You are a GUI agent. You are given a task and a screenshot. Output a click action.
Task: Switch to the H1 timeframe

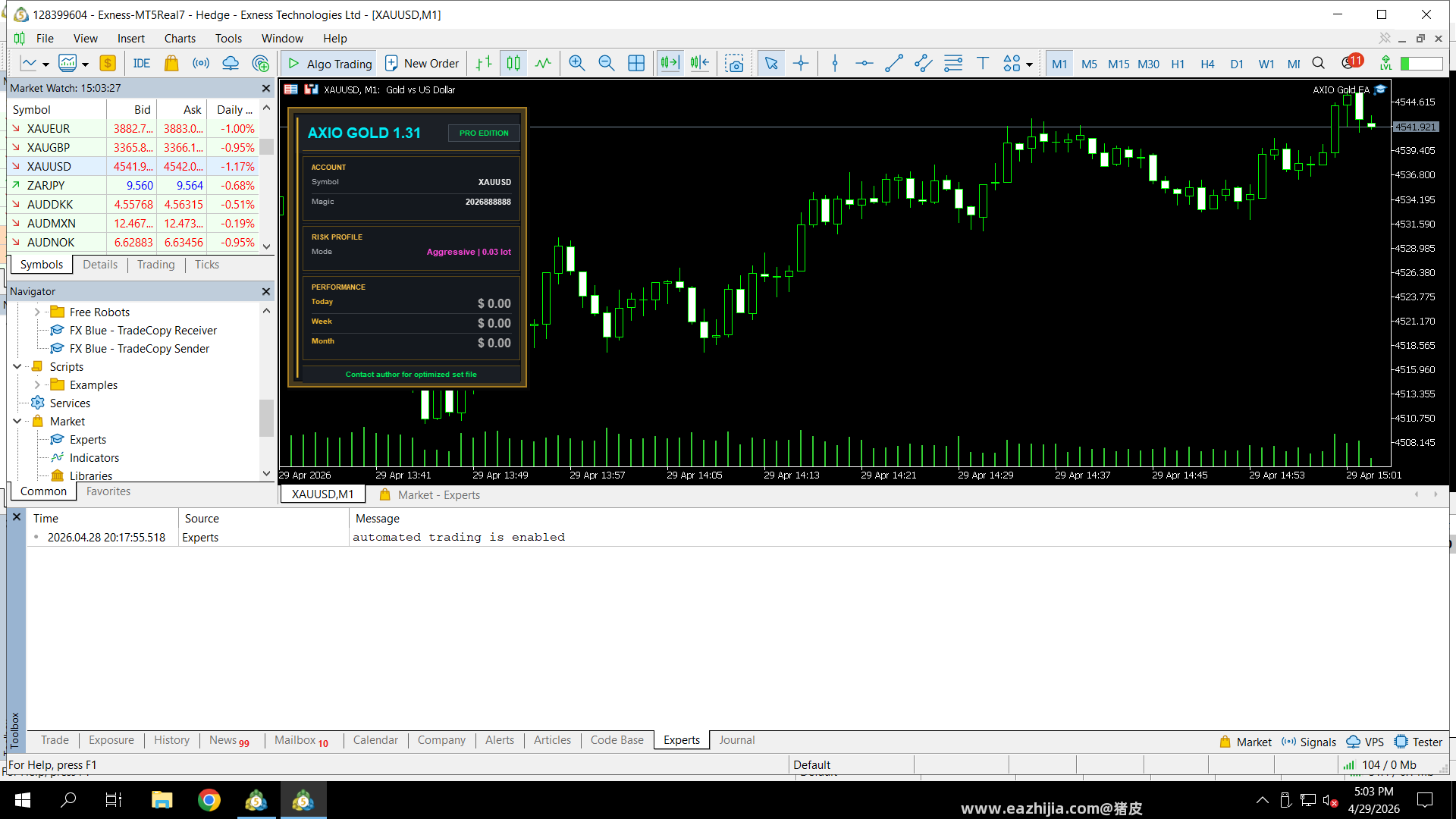pos(1178,64)
